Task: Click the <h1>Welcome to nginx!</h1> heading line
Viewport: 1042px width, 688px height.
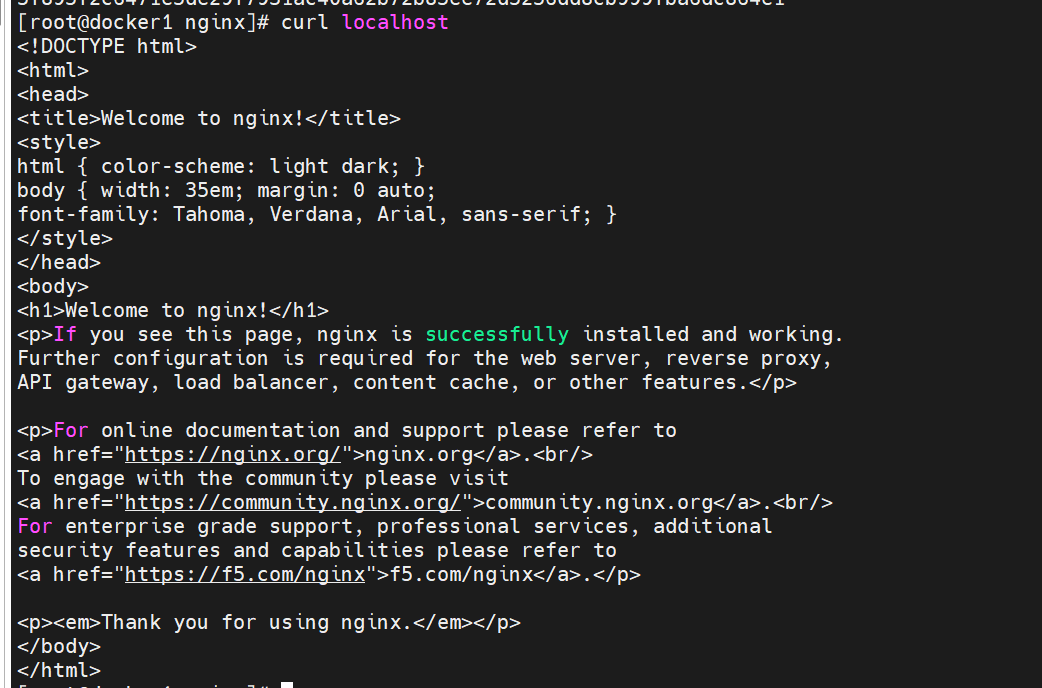Action: click(173, 310)
